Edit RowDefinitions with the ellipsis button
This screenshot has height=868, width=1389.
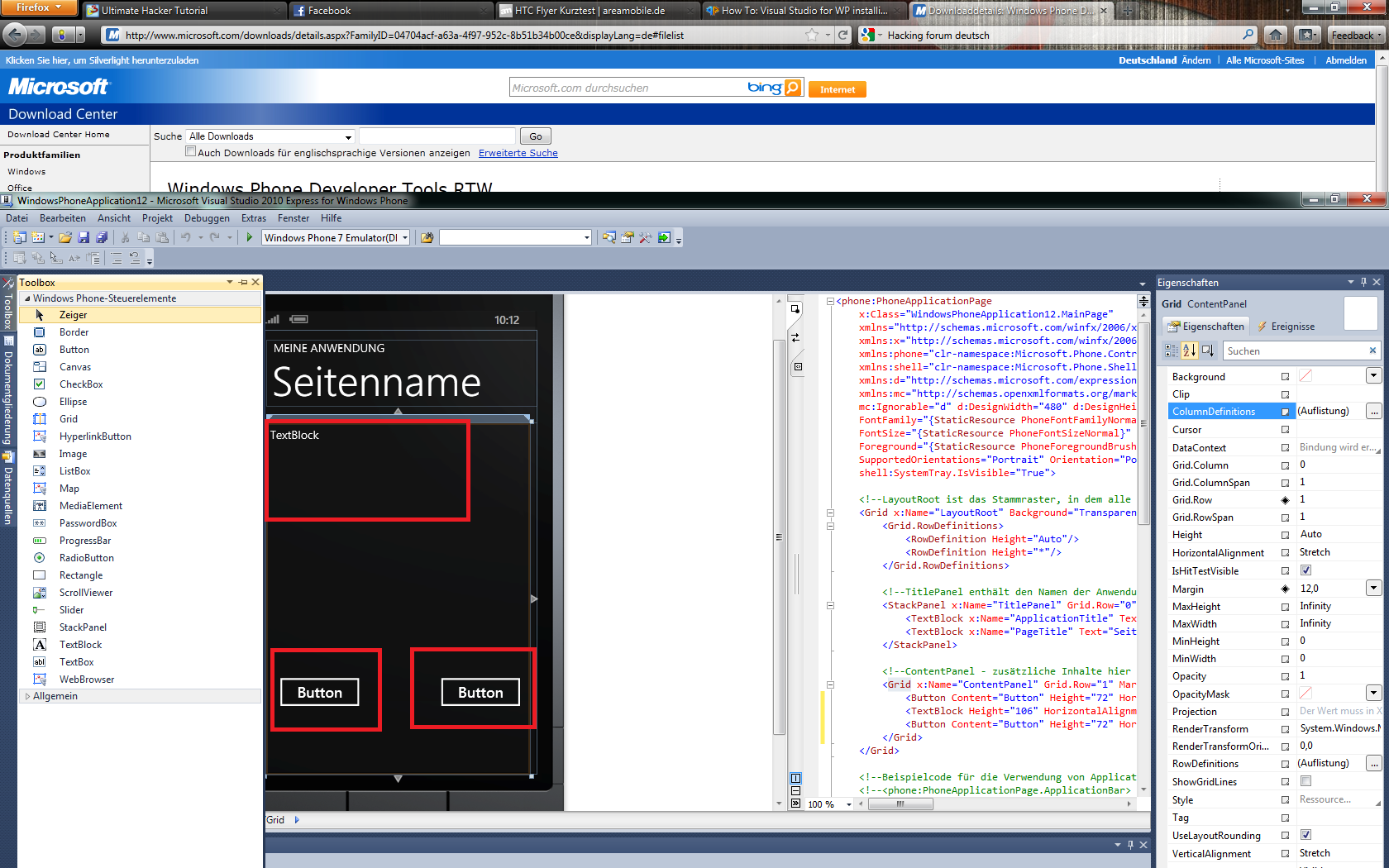[x=1373, y=763]
